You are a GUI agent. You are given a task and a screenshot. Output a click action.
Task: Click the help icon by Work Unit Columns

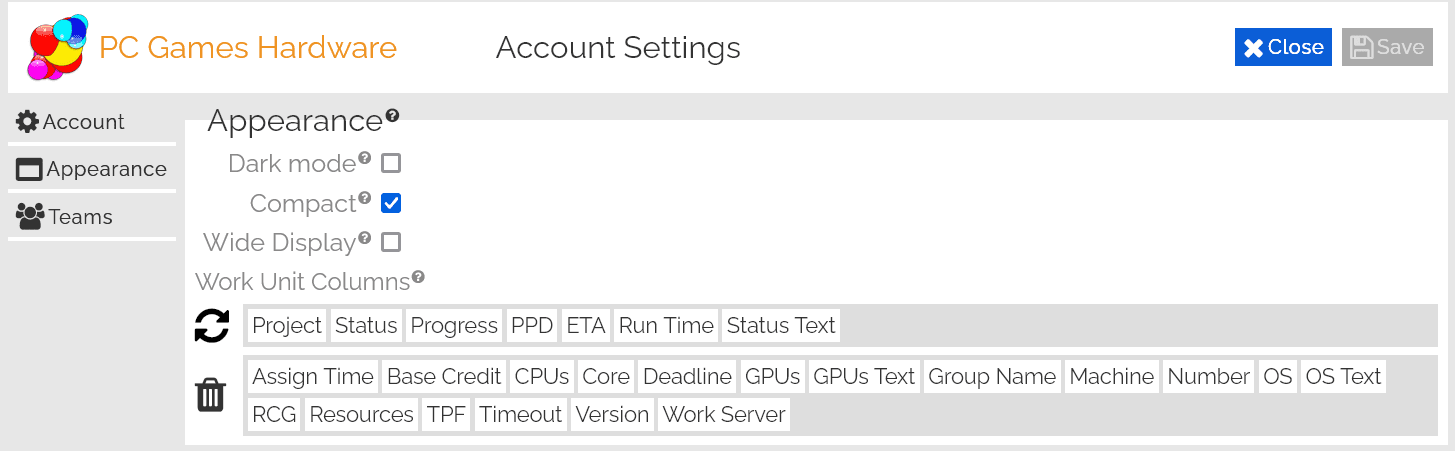(418, 277)
